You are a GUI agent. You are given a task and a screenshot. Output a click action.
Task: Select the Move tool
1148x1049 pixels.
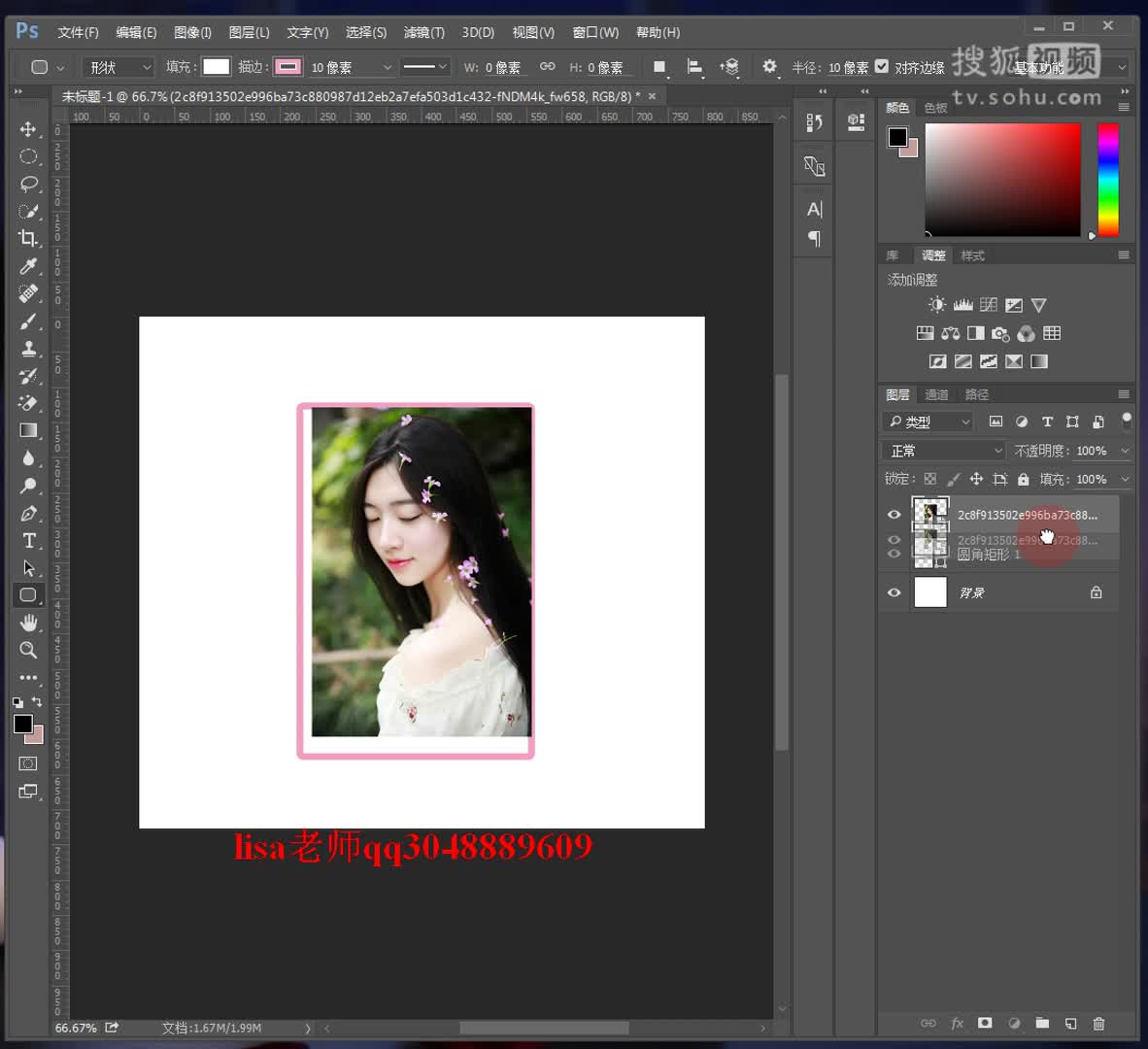(x=28, y=129)
